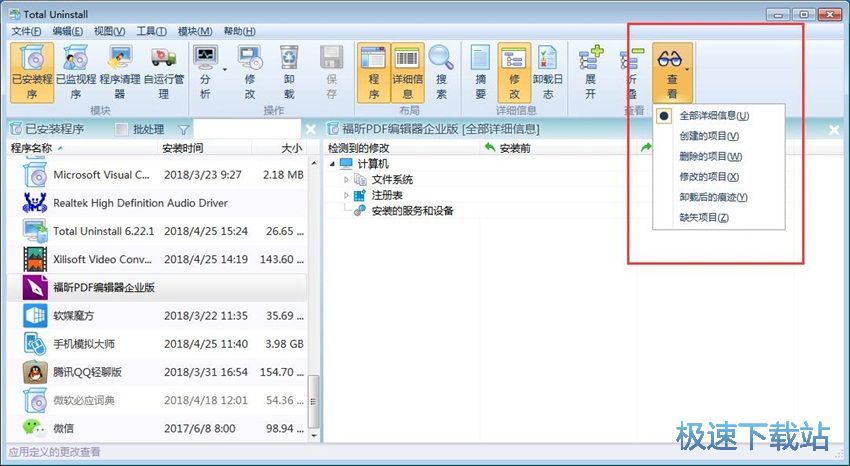This screenshot has width=850, height=466.
Task: Open the dropdown arrow beside 查看
Action: pos(688,69)
